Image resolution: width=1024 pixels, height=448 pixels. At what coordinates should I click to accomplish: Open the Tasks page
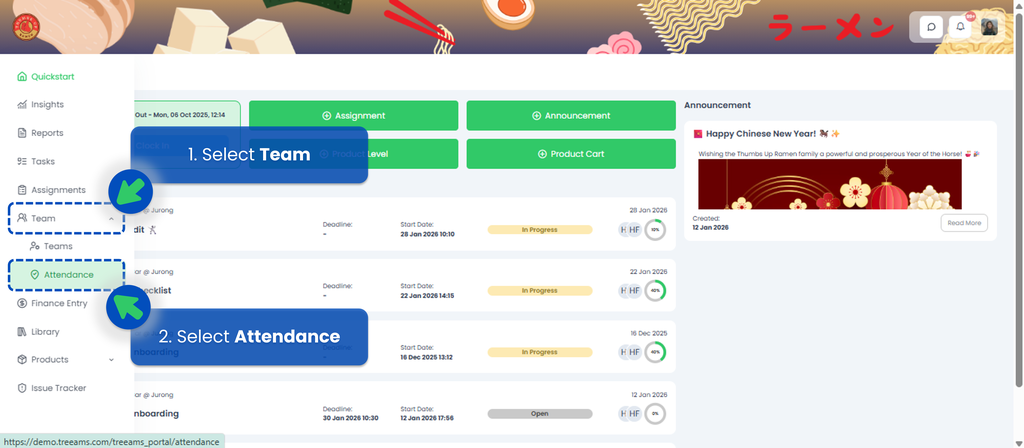click(x=42, y=161)
